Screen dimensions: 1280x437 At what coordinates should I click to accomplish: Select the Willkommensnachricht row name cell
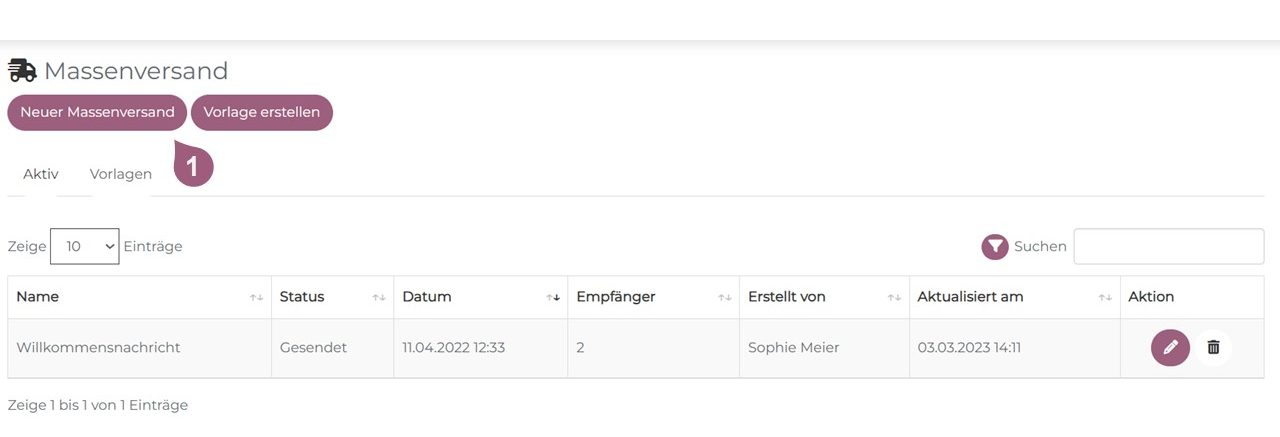point(98,348)
